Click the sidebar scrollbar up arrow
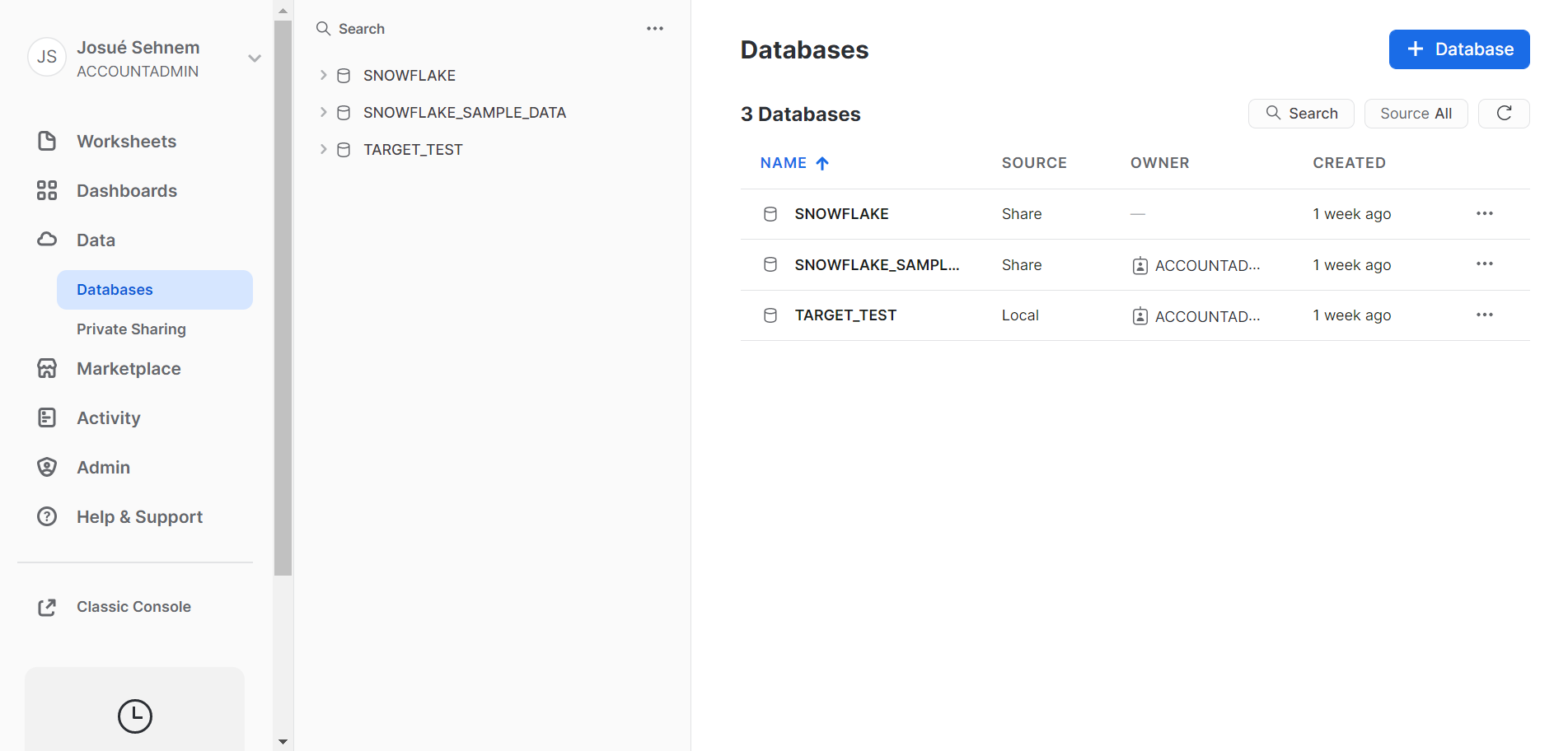This screenshot has height=751, width=1568. (283, 11)
